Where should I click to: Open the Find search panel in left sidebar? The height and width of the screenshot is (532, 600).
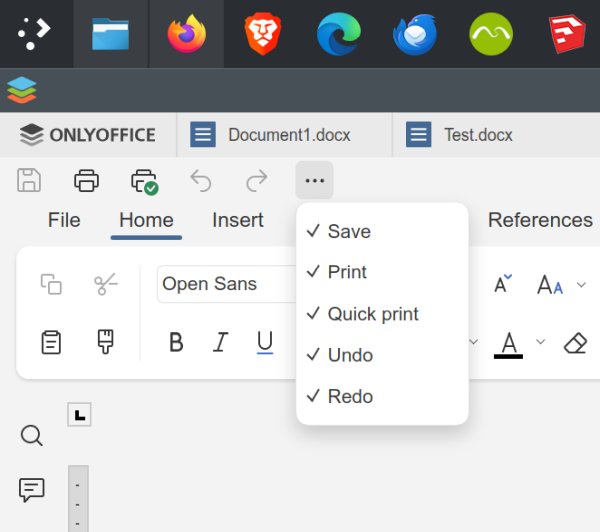(31, 436)
